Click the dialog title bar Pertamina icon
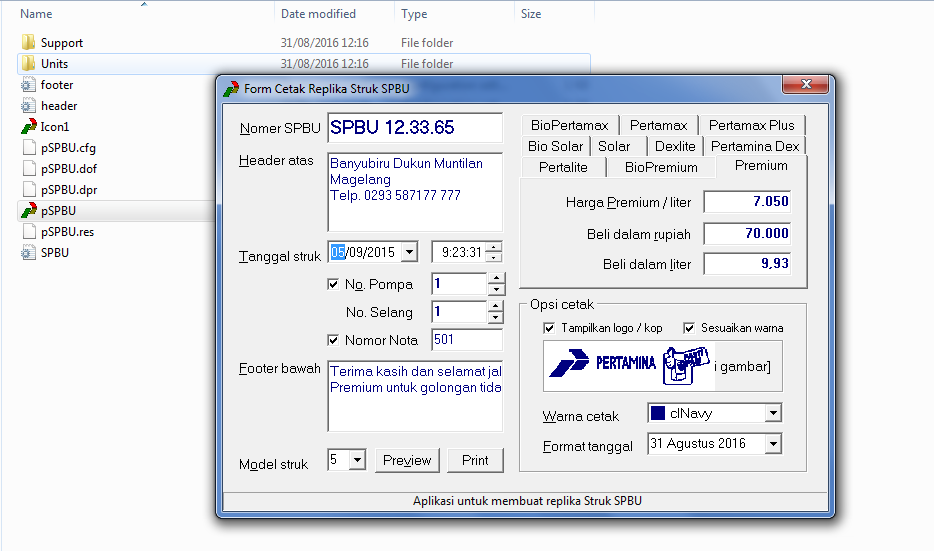 [x=231, y=89]
